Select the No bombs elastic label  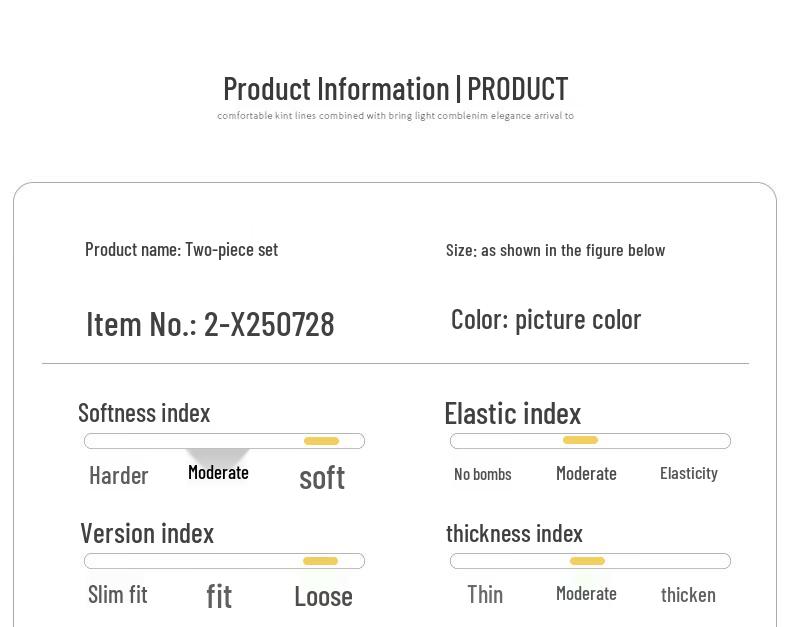[x=483, y=474]
